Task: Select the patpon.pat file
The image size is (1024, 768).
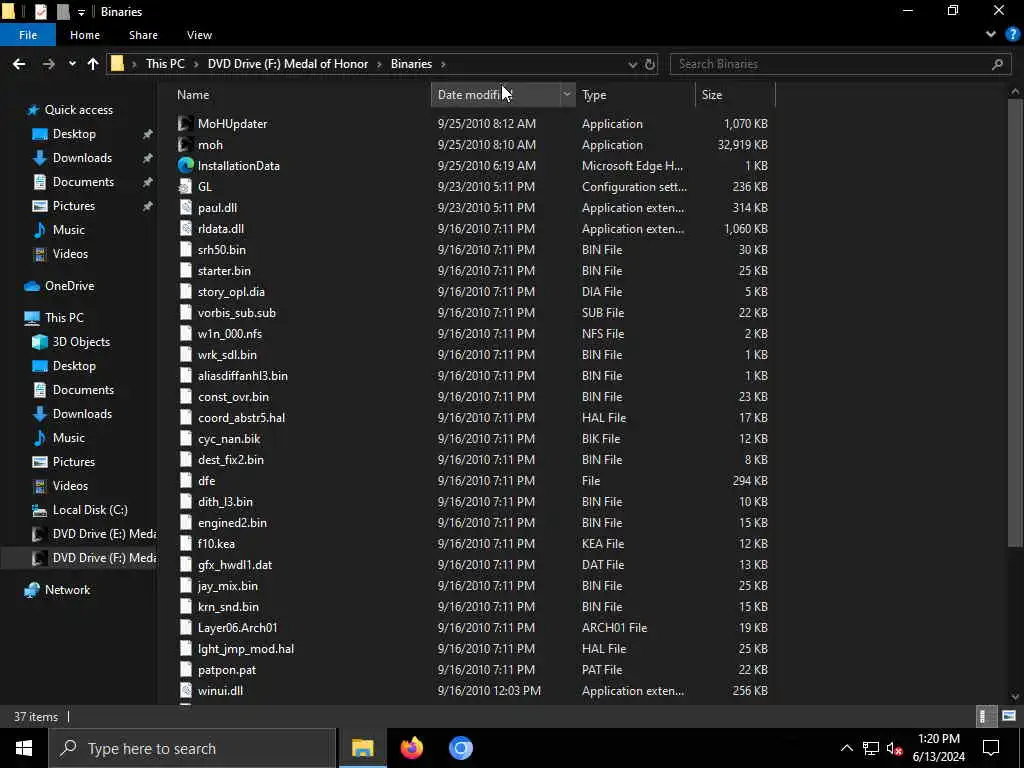Action: click(x=227, y=670)
